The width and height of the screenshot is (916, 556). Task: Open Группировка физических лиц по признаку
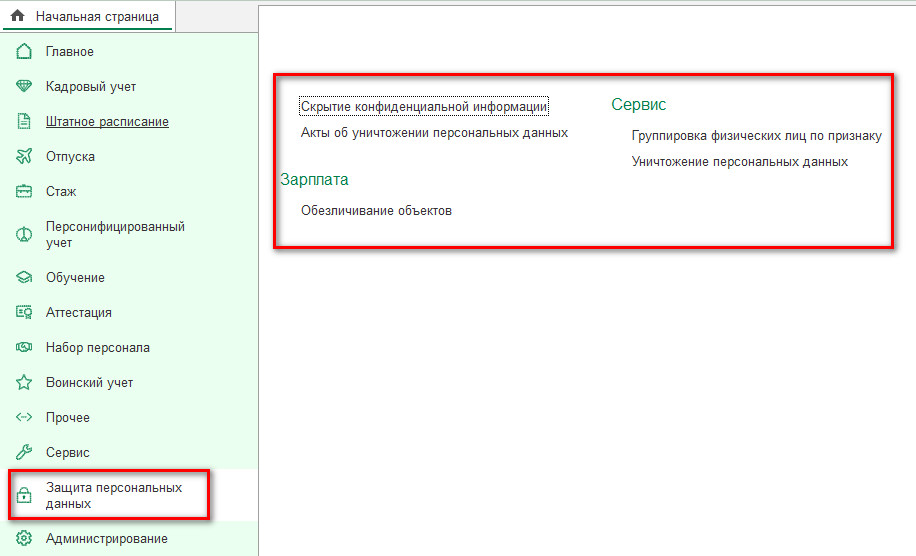[756, 135]
